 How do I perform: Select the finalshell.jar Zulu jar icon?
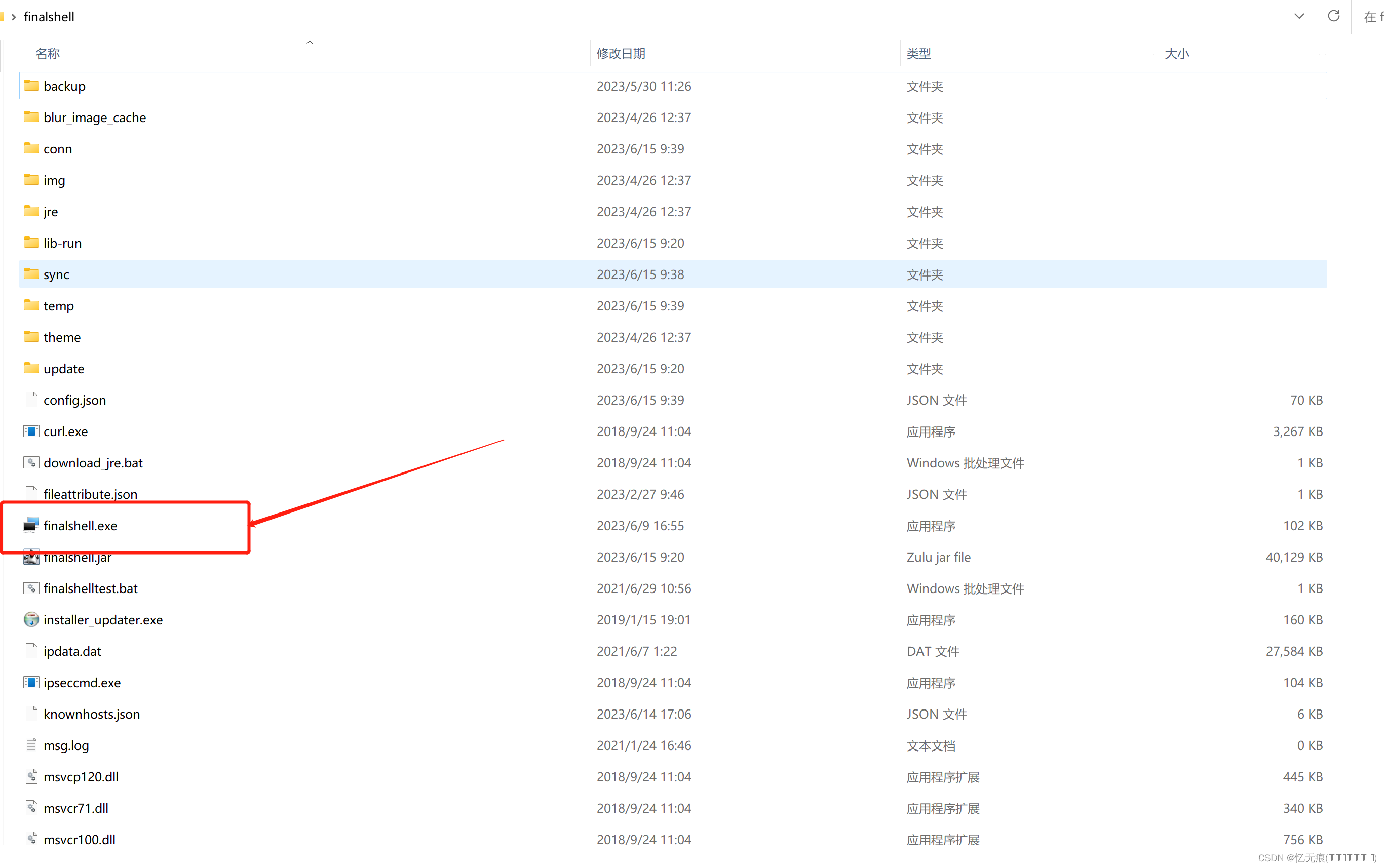pyautogui.click(x=31, y=557)
